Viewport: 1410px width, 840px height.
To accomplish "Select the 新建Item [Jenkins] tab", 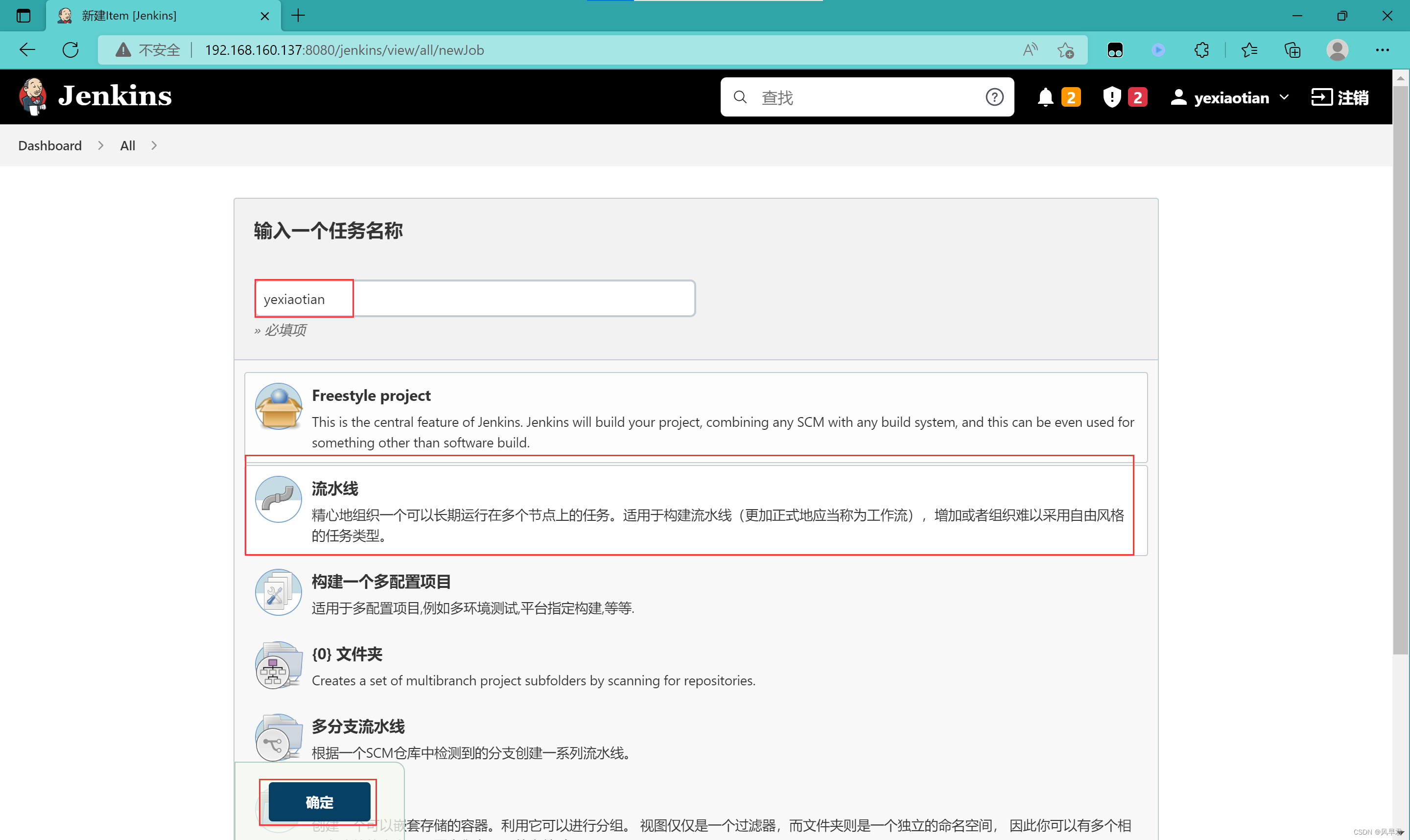I will (x=163, y=15).
